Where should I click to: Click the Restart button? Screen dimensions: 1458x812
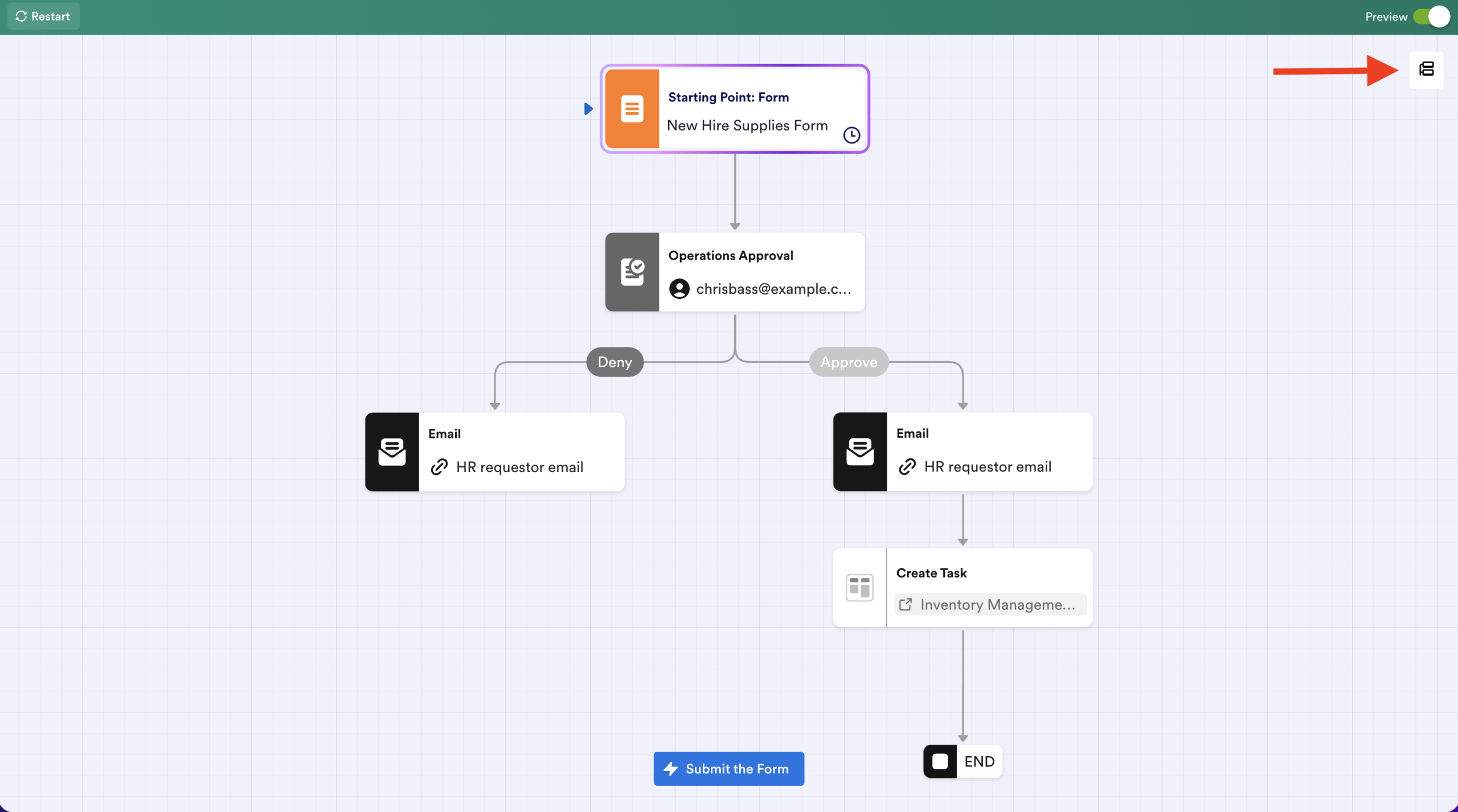(x=43, y=17)
